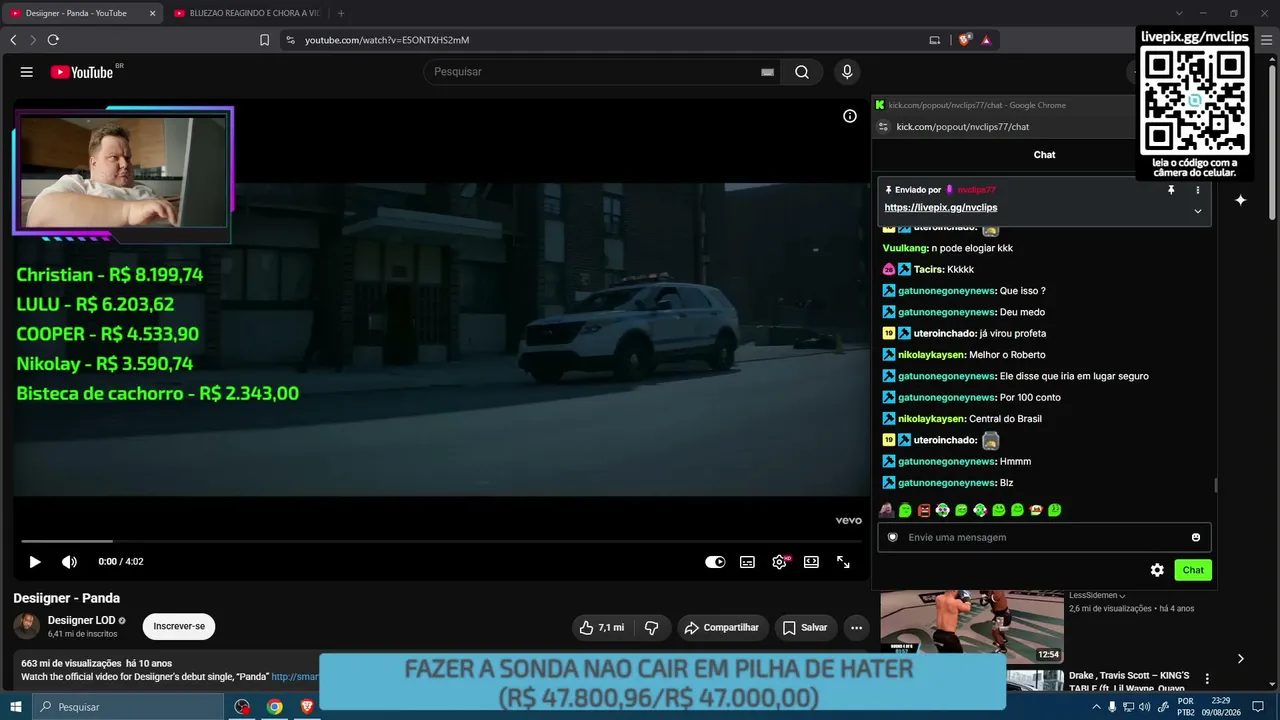Open the 12:54 recommended video thumbnail
This screenshot has height=720, width=1280.
pos(972,627)
